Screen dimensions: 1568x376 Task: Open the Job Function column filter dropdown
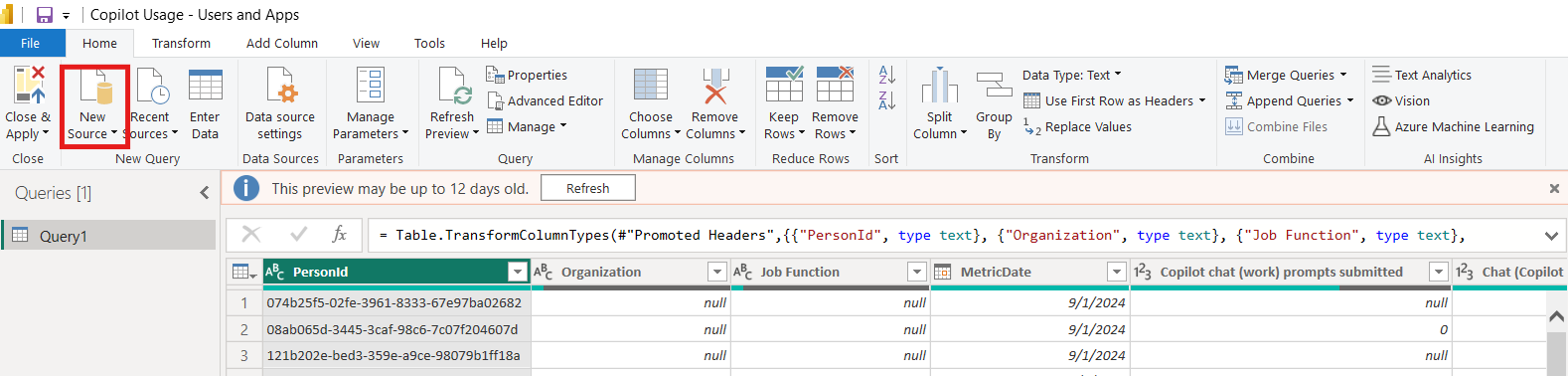(917, 272)
